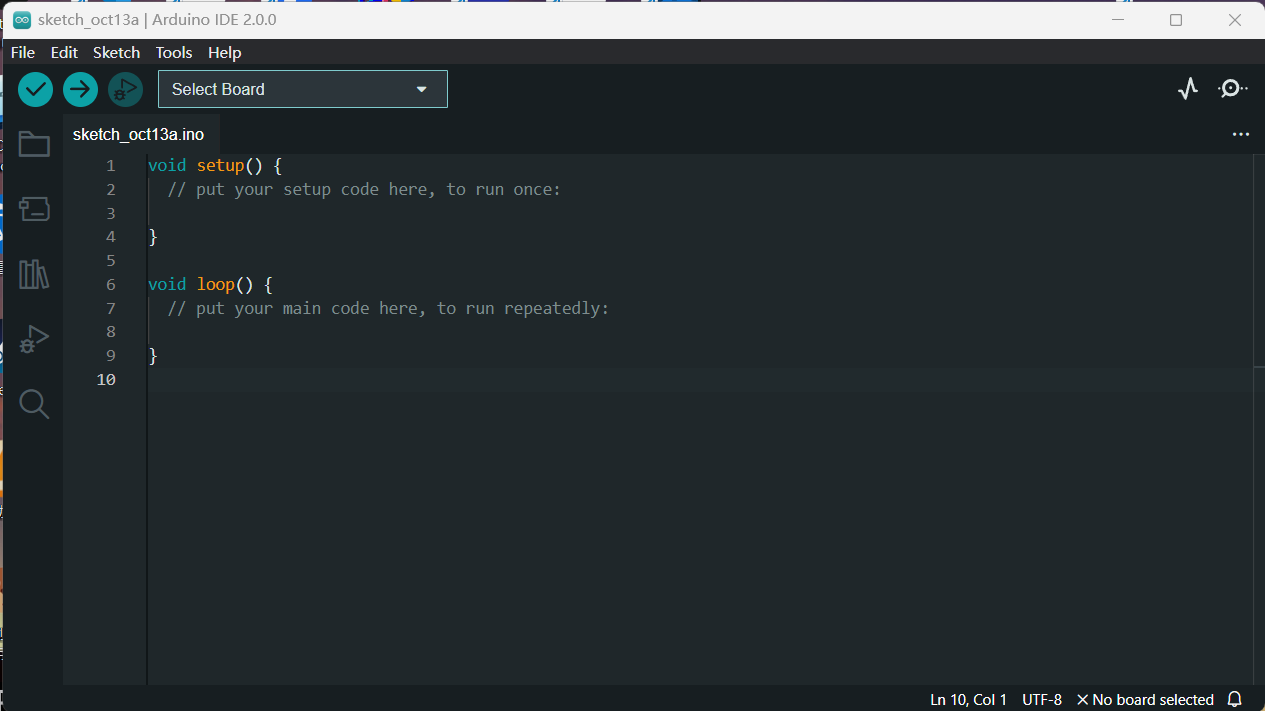Image resolution: width=1265 pixels, height=711 pixels.
Task: Close the Arduino IDE window
Action: tap(1234, 19)
